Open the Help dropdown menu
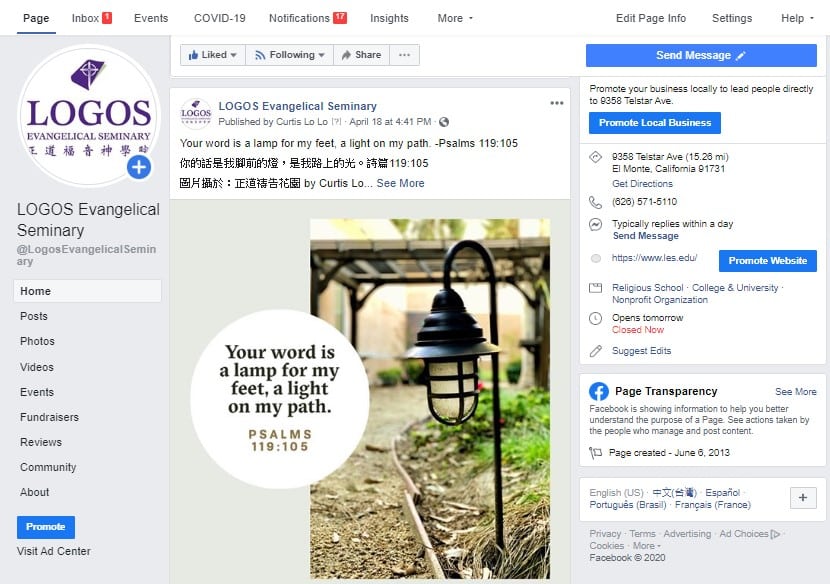 coord(797,18)
